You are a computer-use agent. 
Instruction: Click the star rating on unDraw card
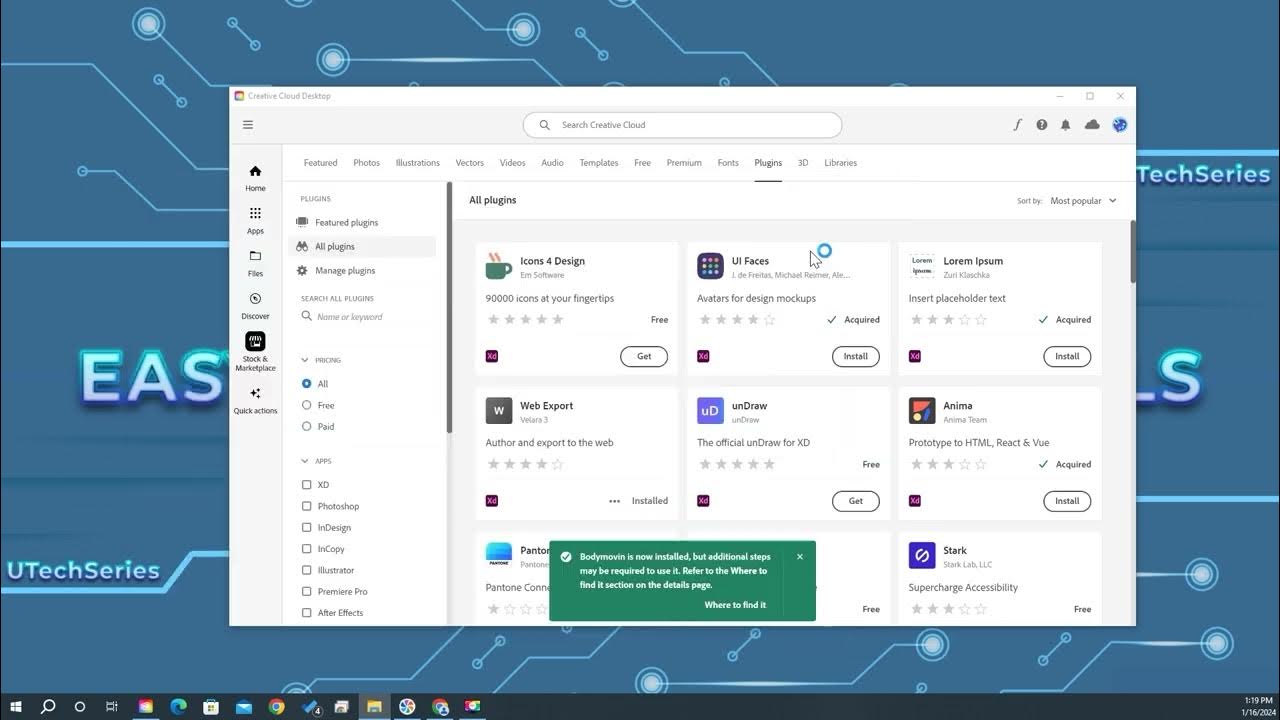coord(737,464)
